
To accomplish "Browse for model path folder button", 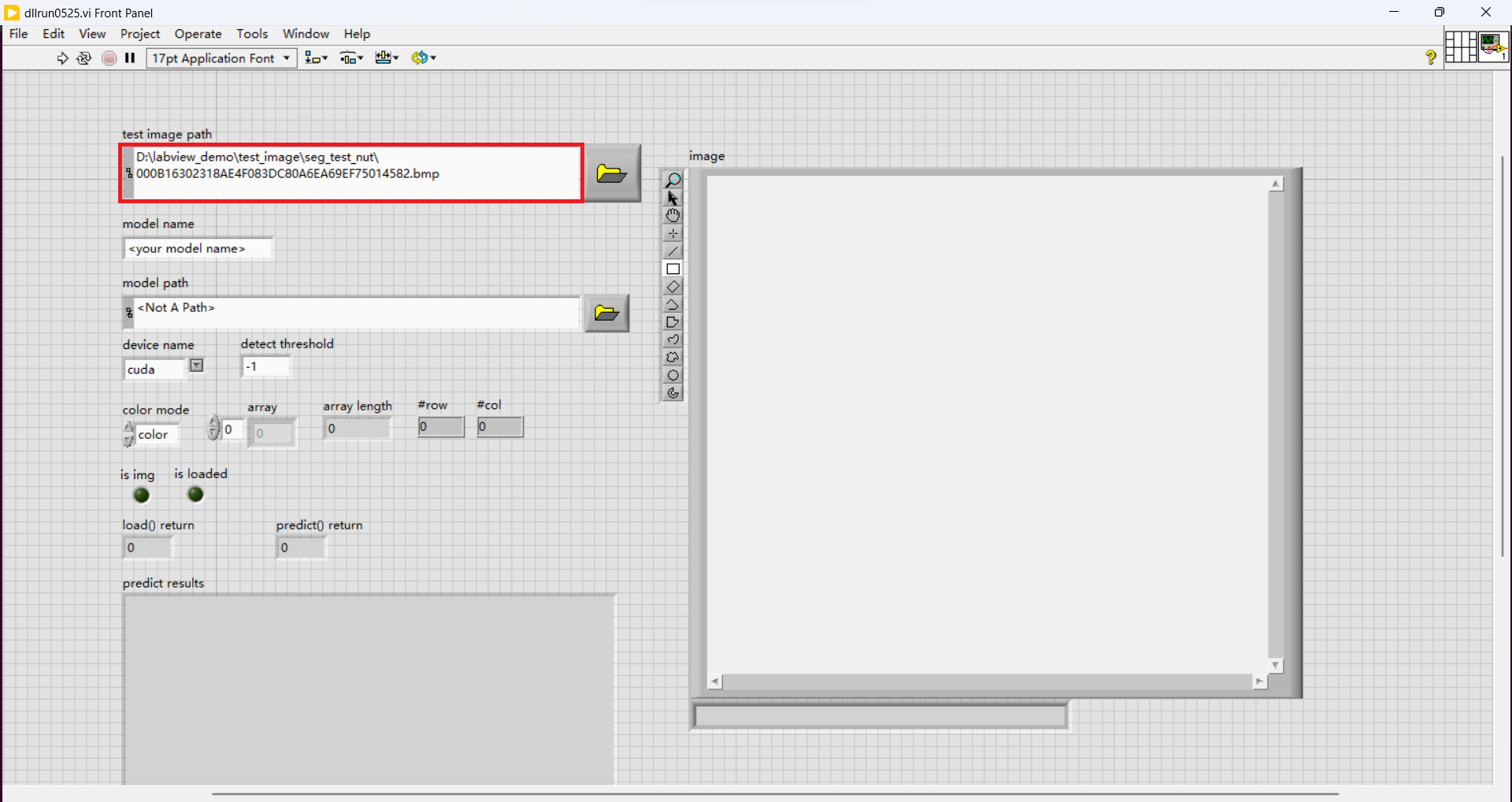I will tap(606, 314).
